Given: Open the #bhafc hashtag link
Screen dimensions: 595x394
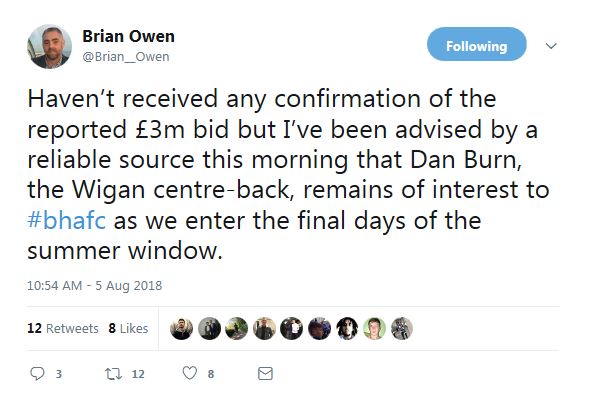Looking at the screenshot, I should click(66, 220).
